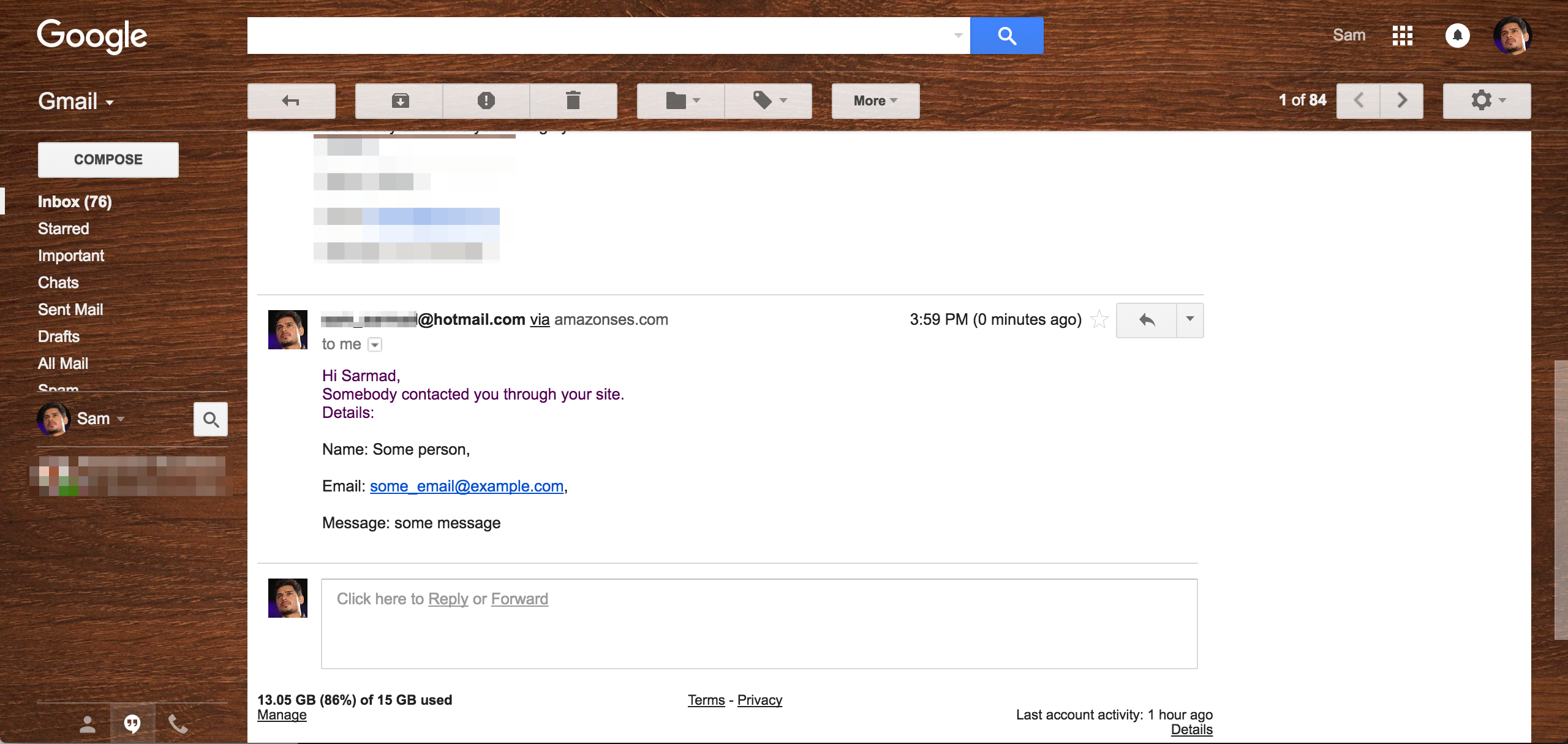The width and height of the screenshot is (1568, 744).
Task: Click into the Google search field
Action: 600,36
